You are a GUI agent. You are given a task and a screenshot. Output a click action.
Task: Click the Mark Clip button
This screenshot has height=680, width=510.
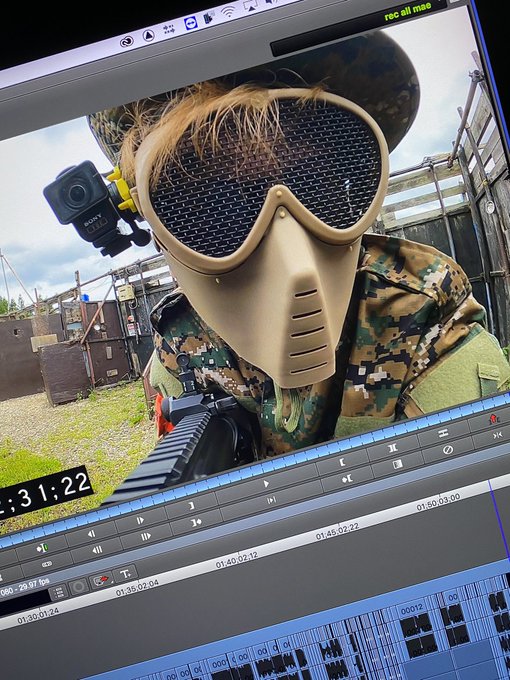point(393,448)
